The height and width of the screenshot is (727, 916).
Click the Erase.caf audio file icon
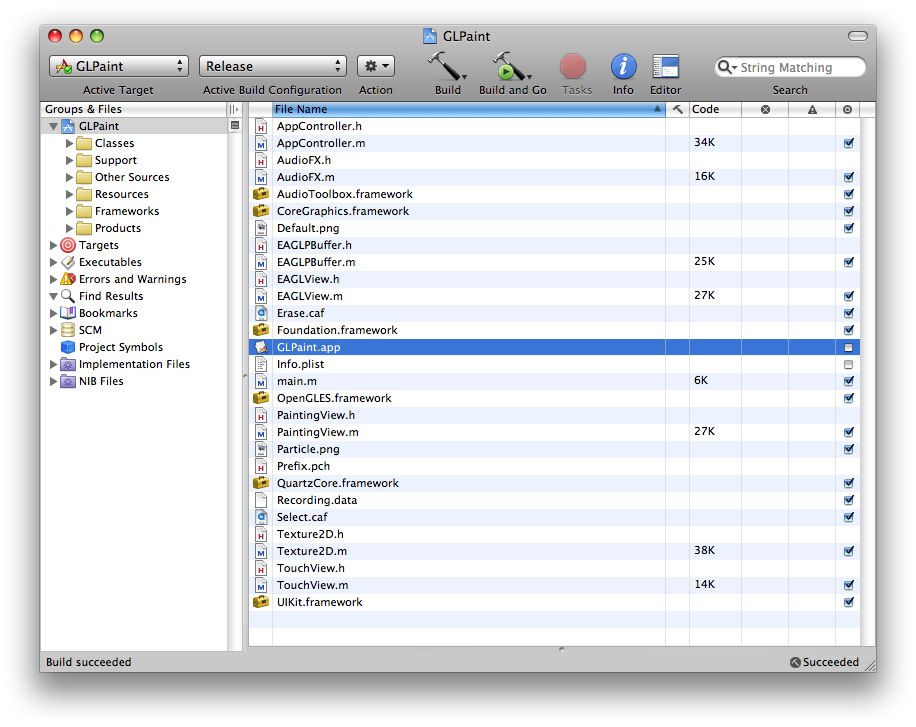point(261,313)
